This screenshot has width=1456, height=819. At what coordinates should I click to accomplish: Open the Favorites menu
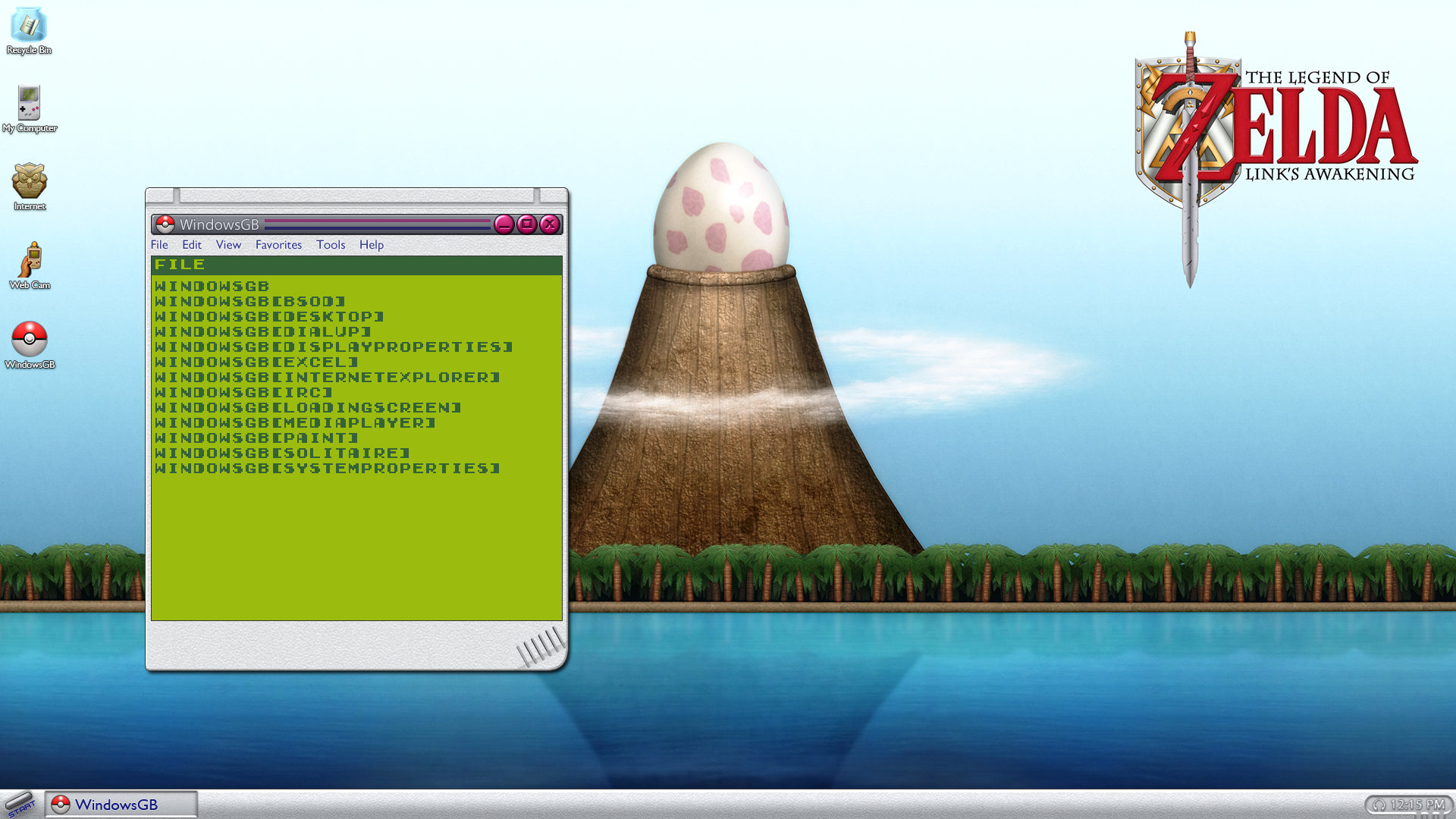coord(278,244)
